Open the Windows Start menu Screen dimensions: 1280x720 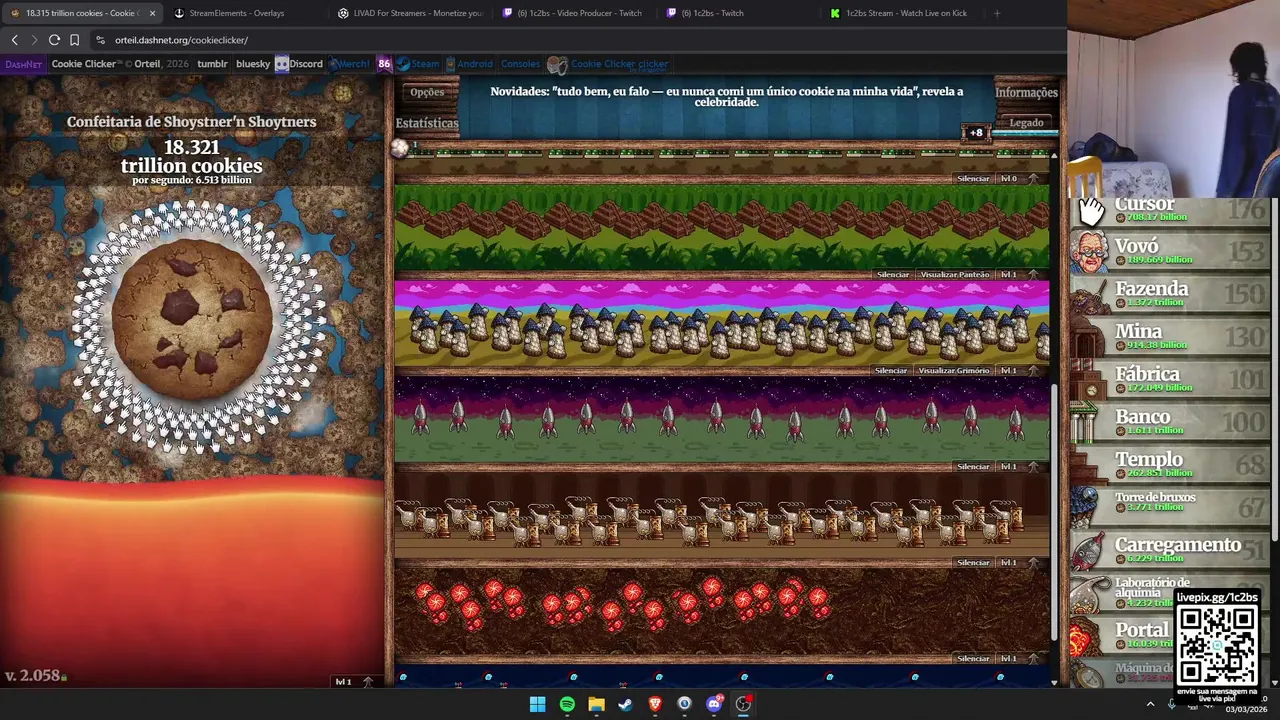537,704
